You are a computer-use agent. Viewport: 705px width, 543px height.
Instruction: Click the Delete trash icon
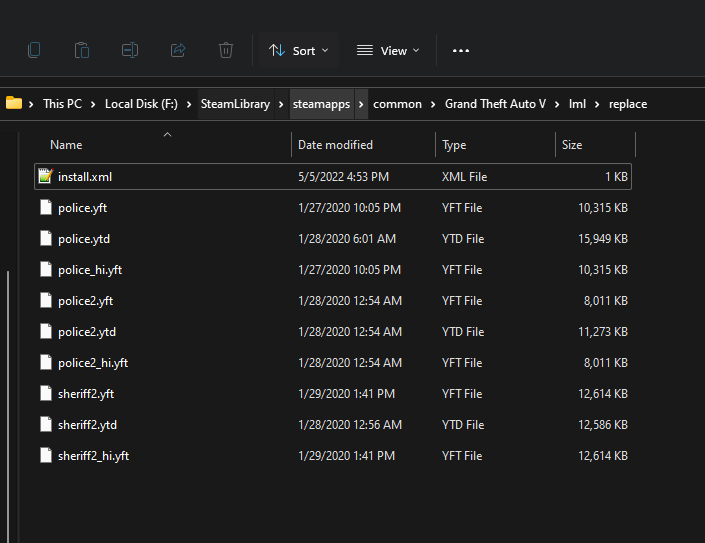pyautogui.click(x=226, y=50)
